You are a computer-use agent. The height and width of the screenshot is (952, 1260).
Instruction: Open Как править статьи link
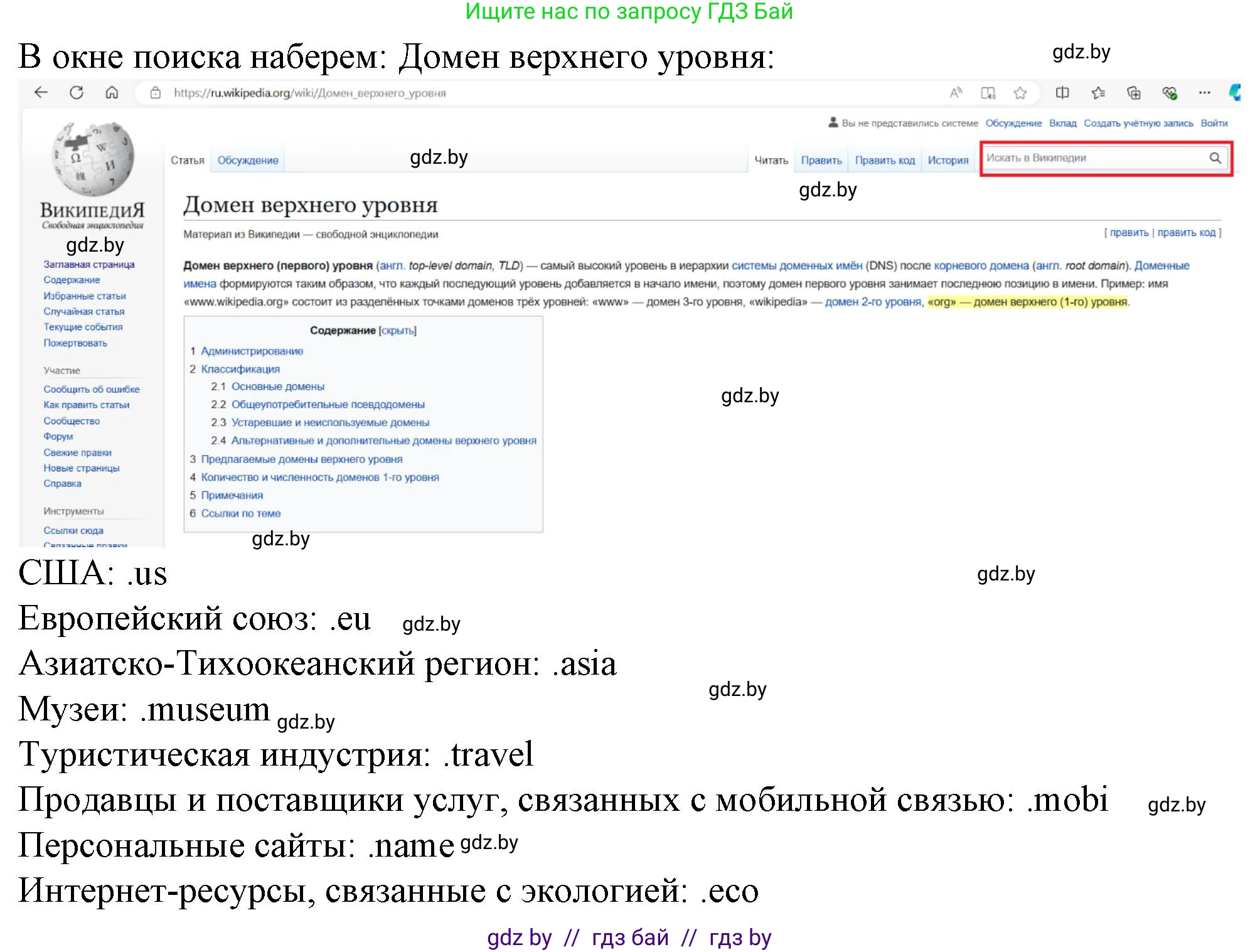(87, 405)
